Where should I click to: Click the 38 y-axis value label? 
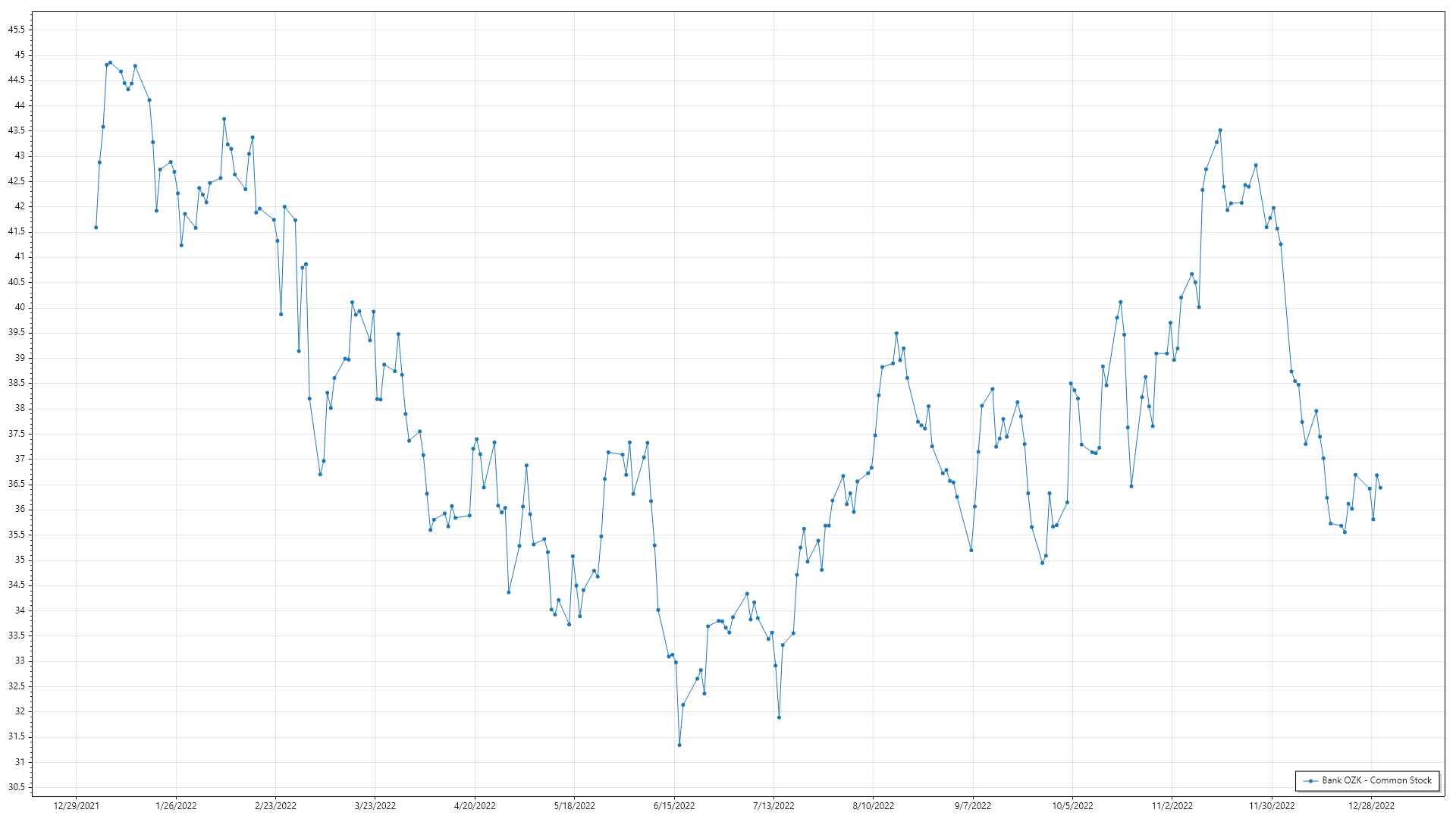click(20, 408)
